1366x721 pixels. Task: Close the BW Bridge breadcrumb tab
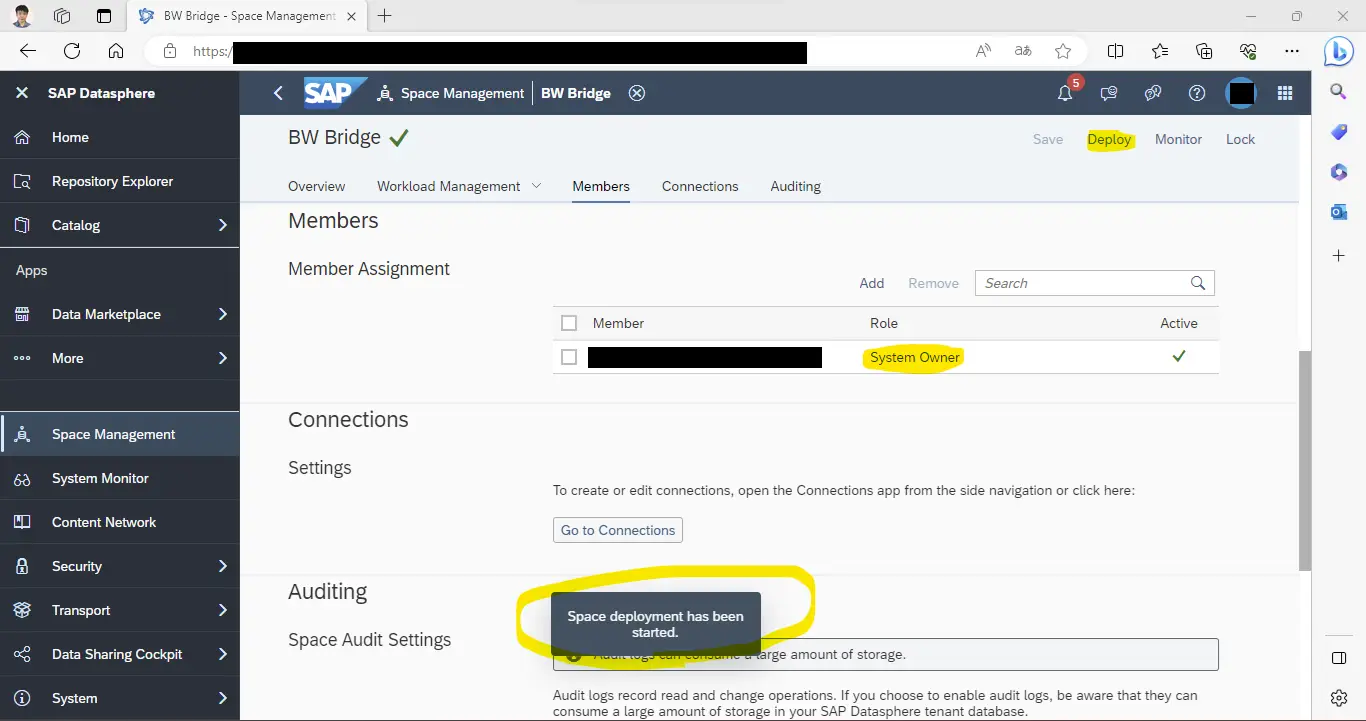tap(637, 93)
